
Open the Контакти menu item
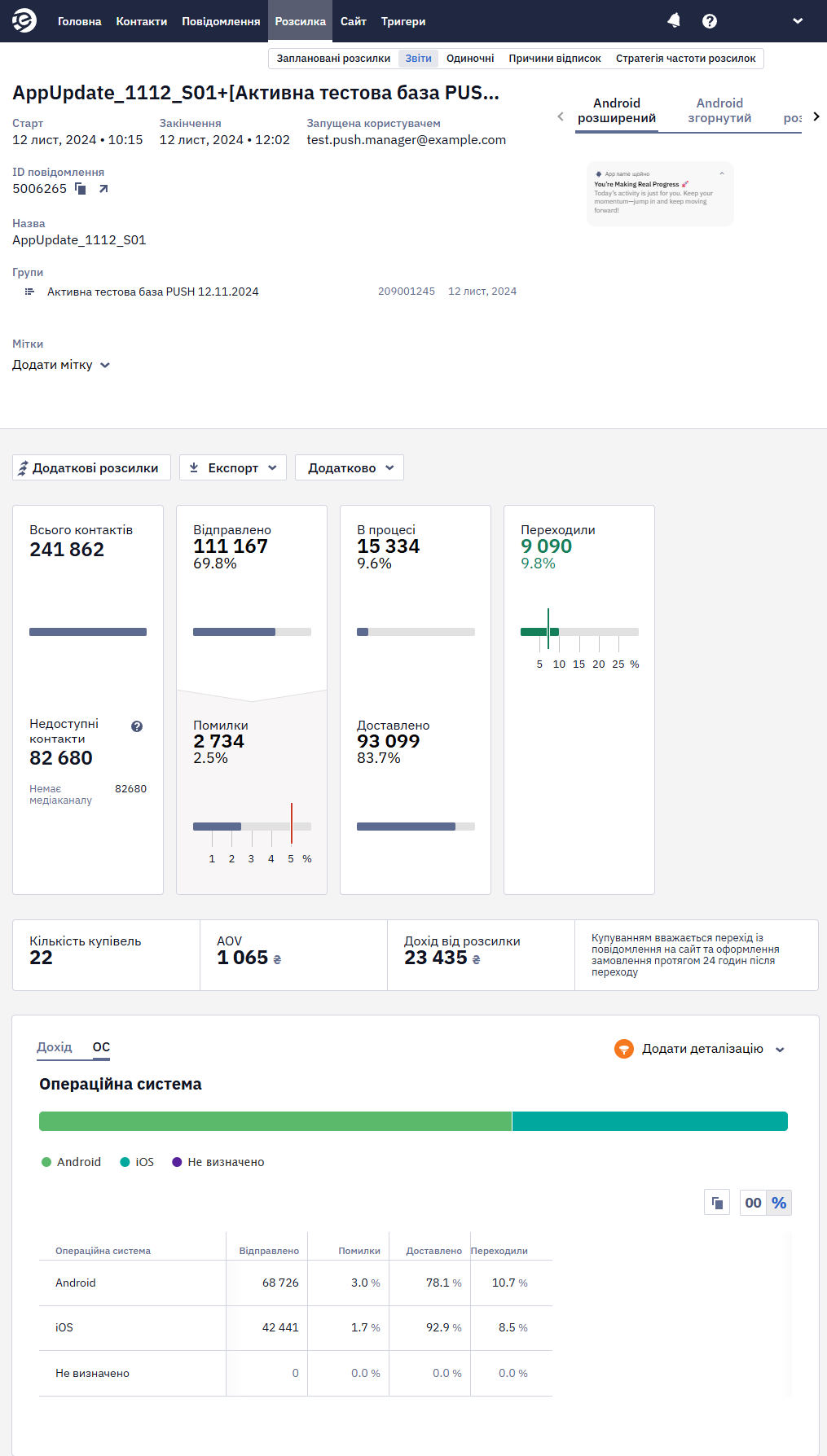tap(142, 21)
